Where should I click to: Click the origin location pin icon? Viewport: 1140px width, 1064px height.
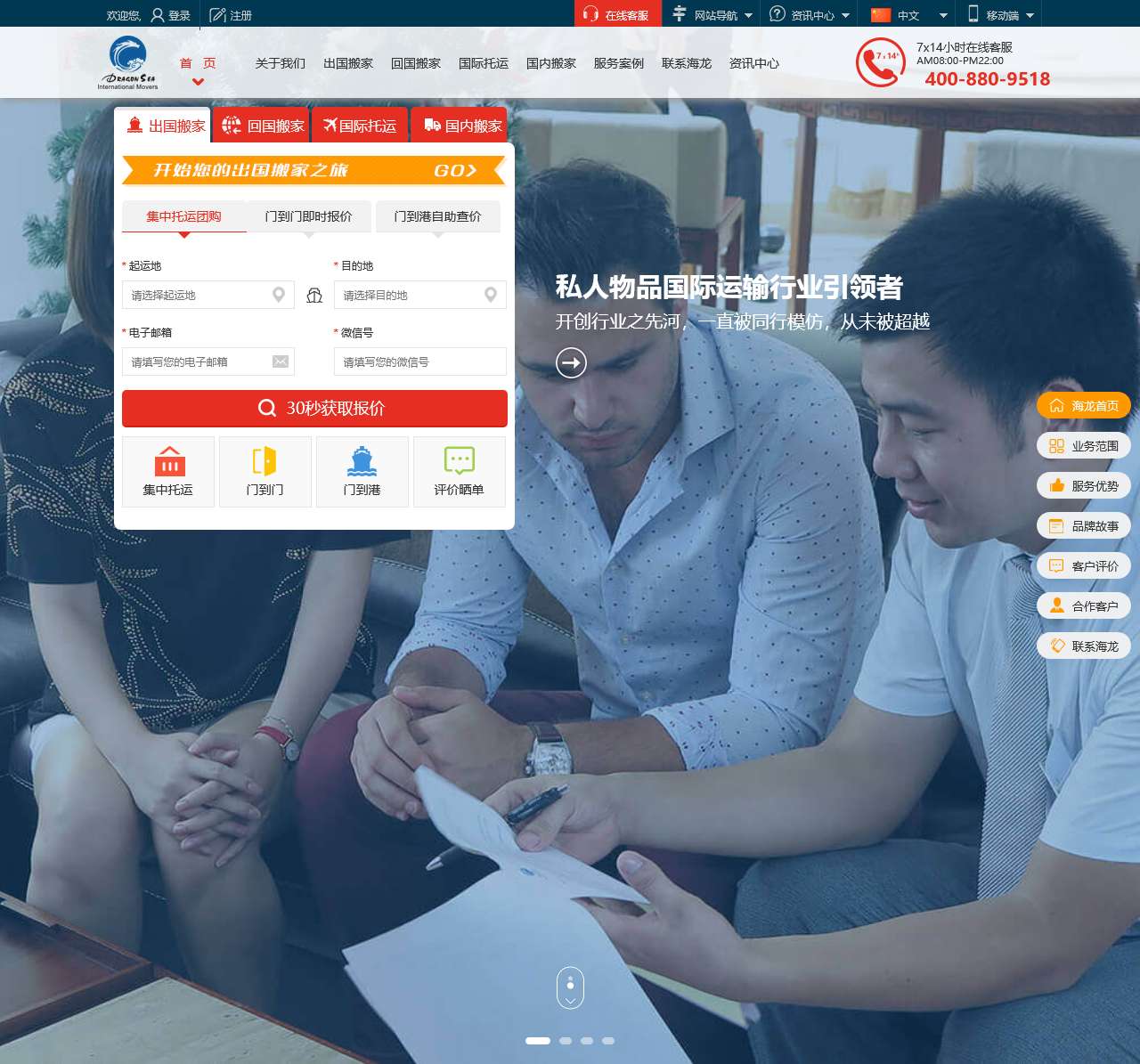click(x=279, y=295)
